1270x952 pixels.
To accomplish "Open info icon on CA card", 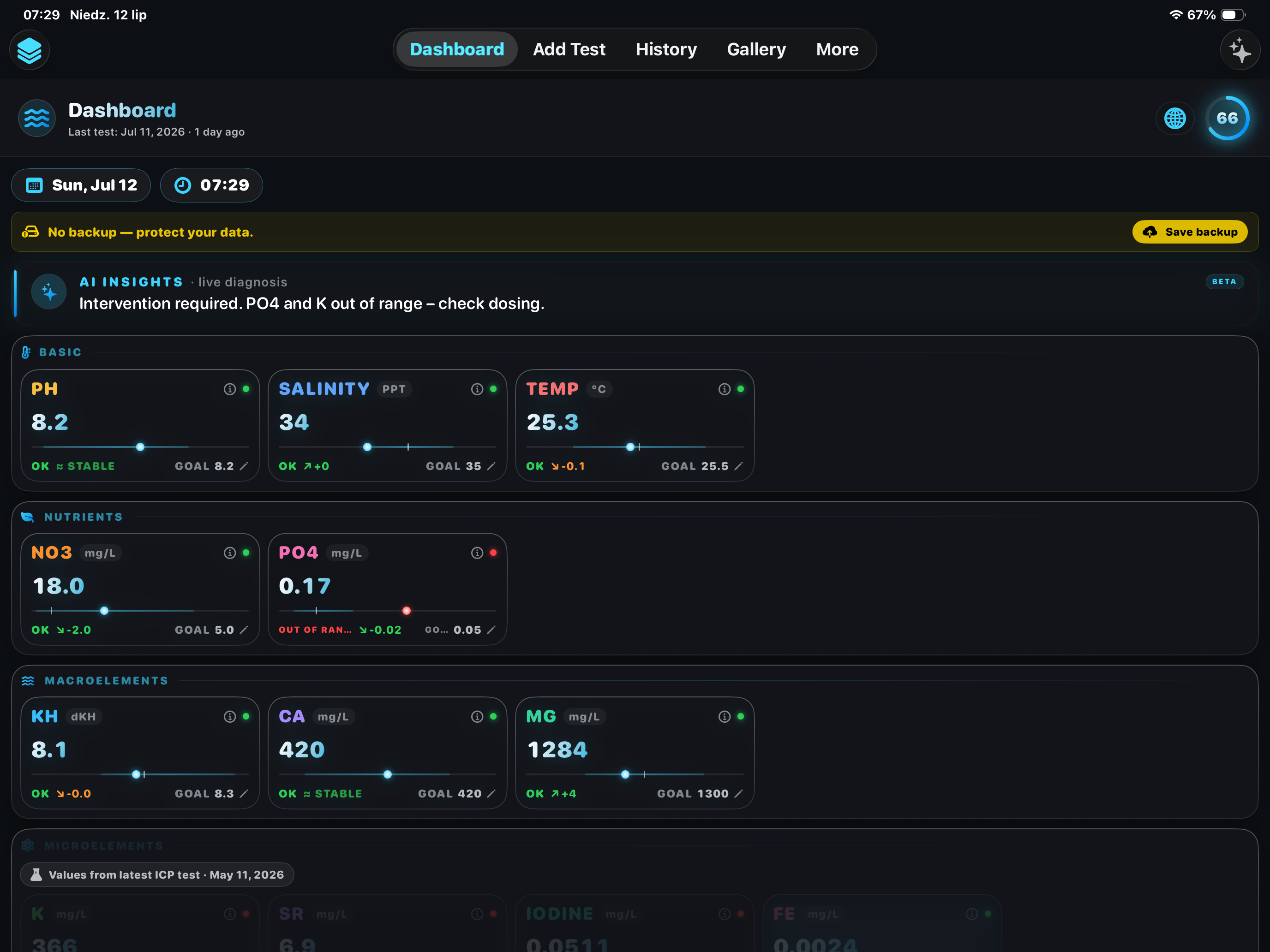I will tap(477, 716).
